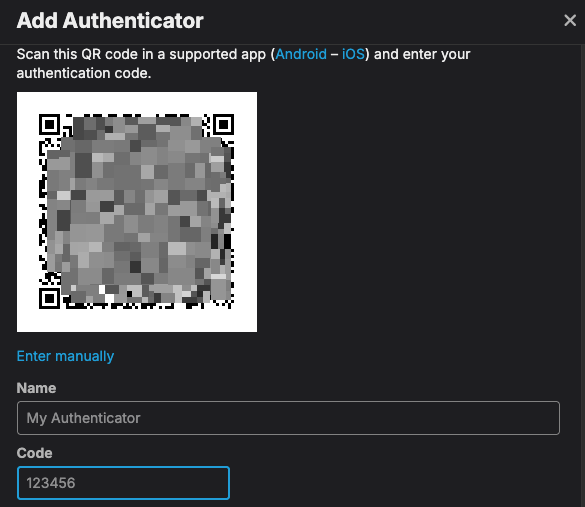
Task: Click the Enter manually link
Action: click(65, 356)
